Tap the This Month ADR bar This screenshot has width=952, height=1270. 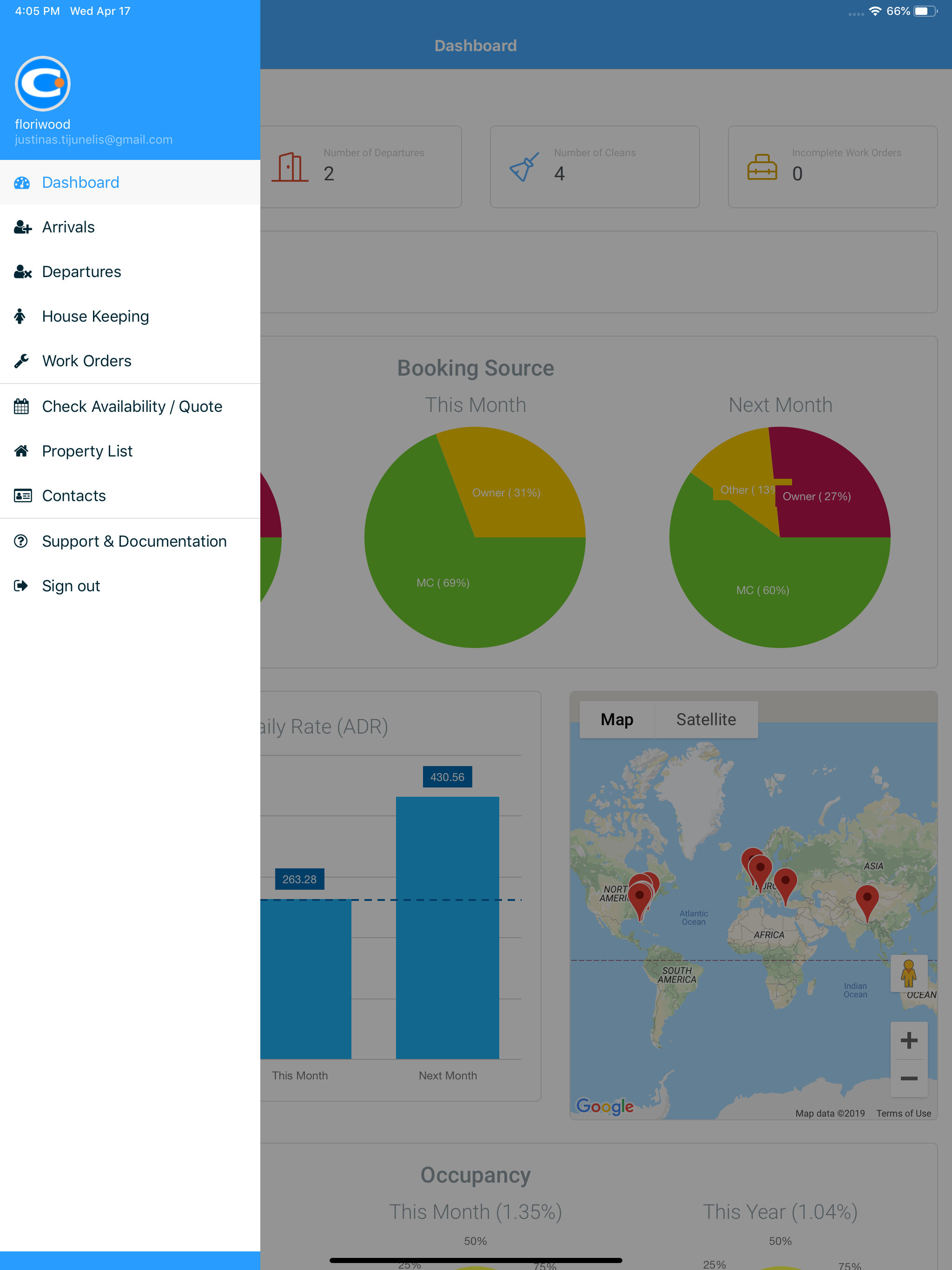(x=305, y=979)
